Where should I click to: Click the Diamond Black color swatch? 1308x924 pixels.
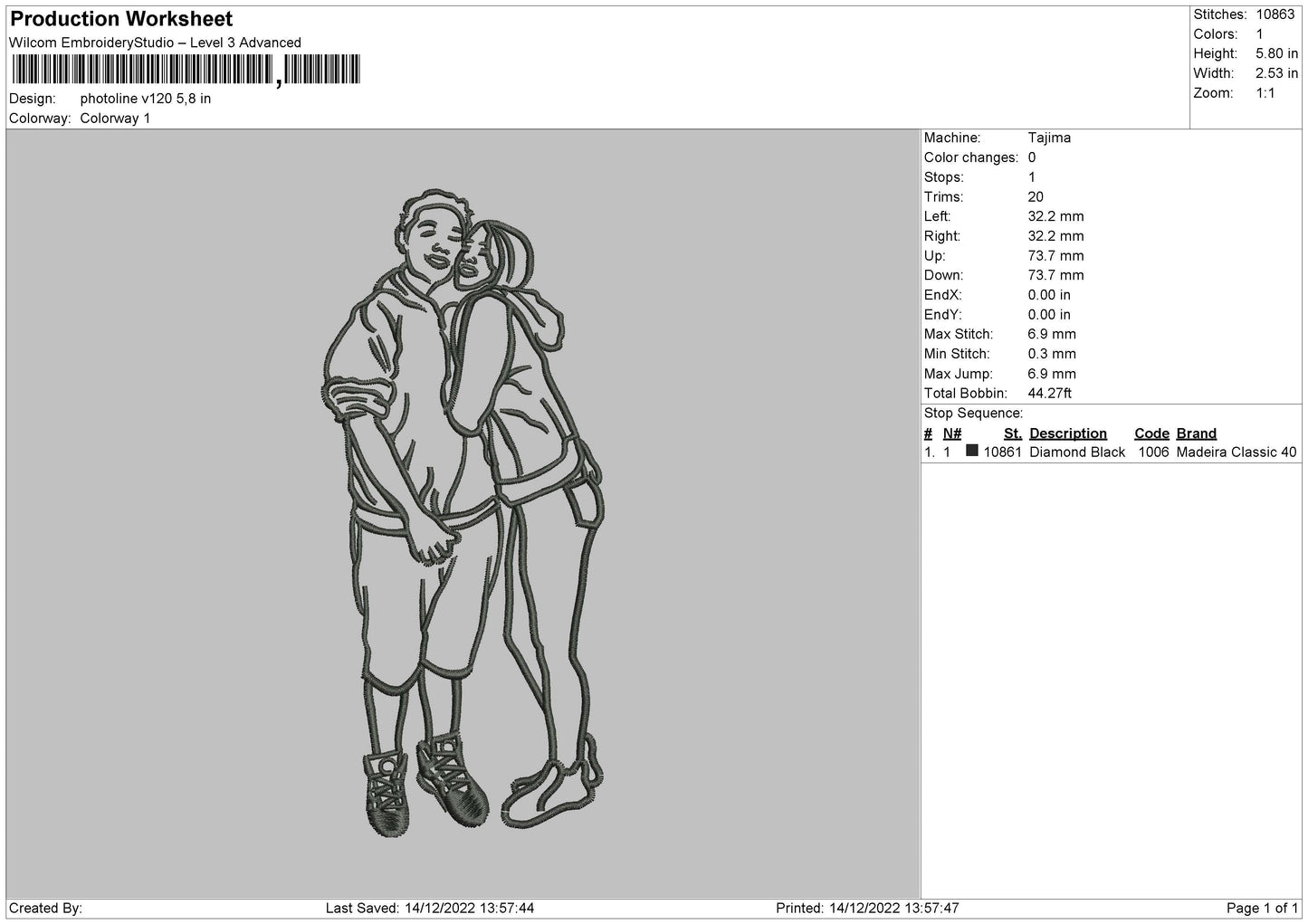tap(972, 451)
